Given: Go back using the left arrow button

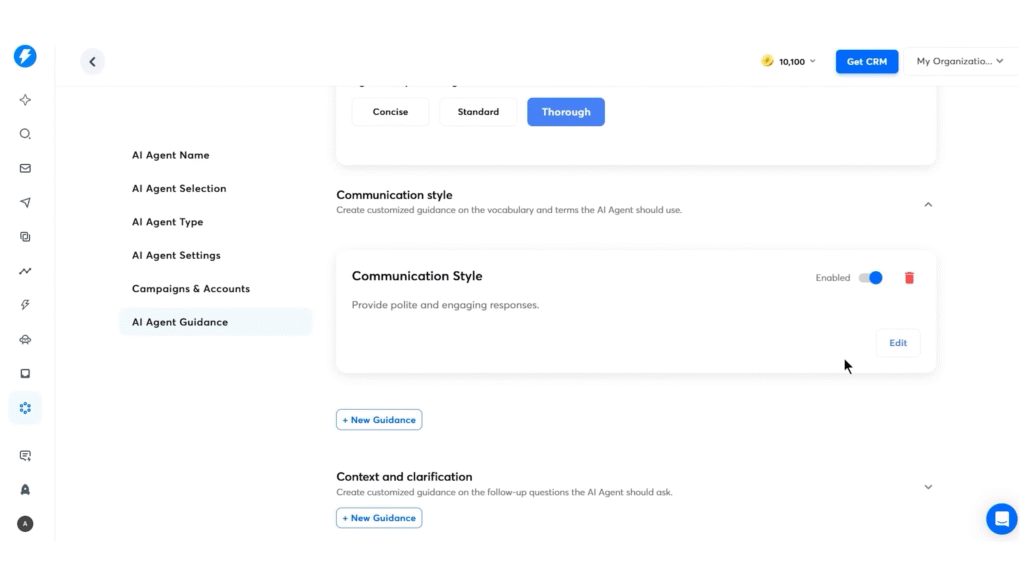Looking at the screenshot, I should click(x=92, y=62).
